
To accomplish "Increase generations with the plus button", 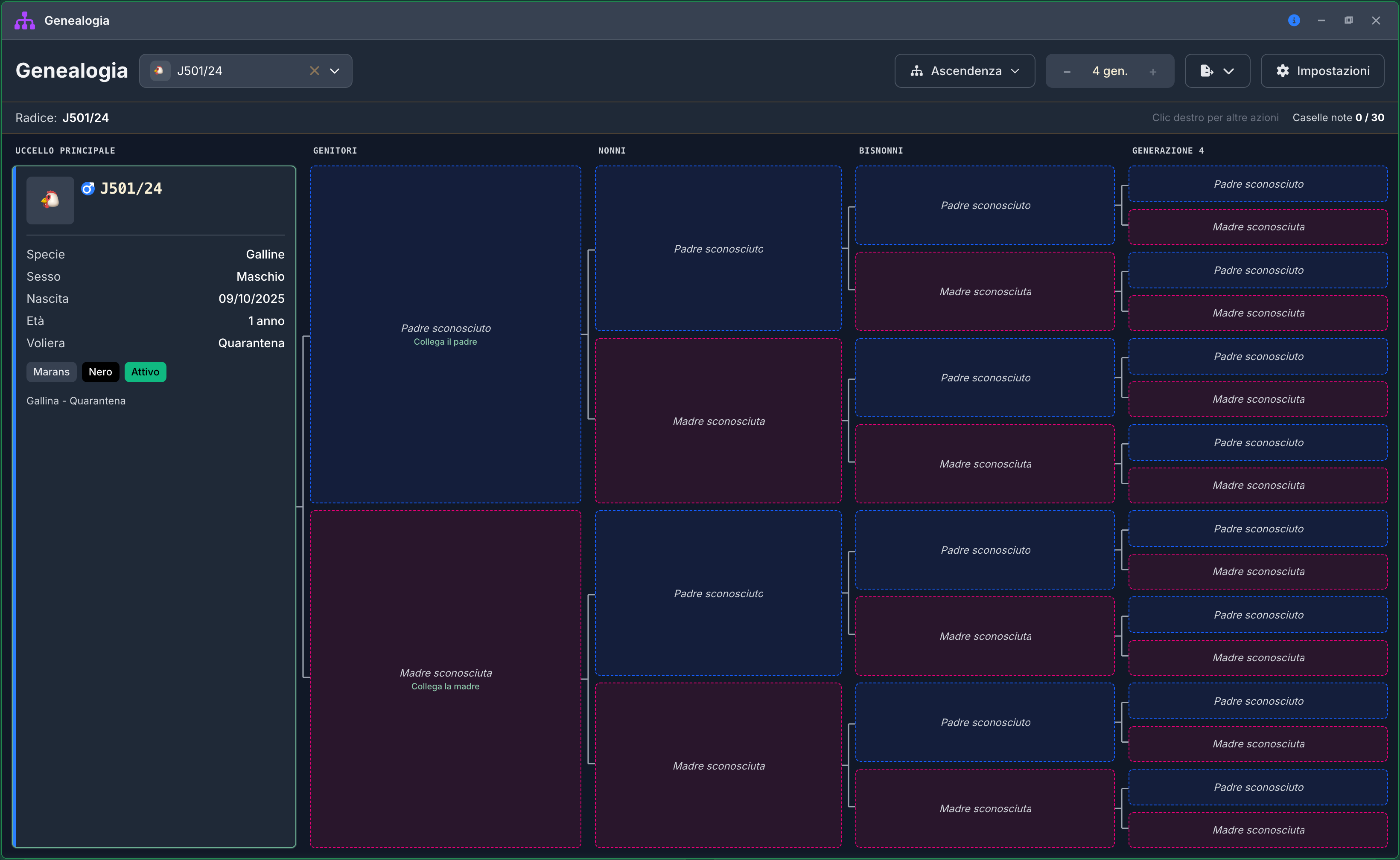I will pyautogui.click(x=1152, y=72).
